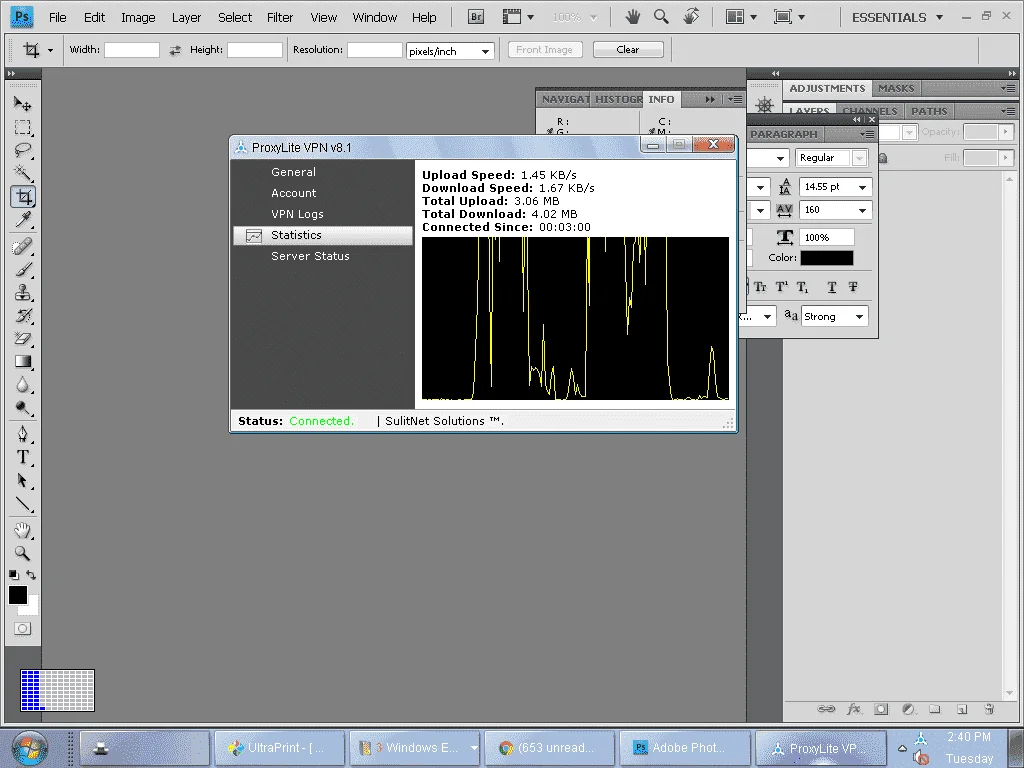Viewport: 1024px width, 768px height.
Task: Click the Zoom magnifier in the top bar
Action: pyautogui.click(x=661, y=17)
